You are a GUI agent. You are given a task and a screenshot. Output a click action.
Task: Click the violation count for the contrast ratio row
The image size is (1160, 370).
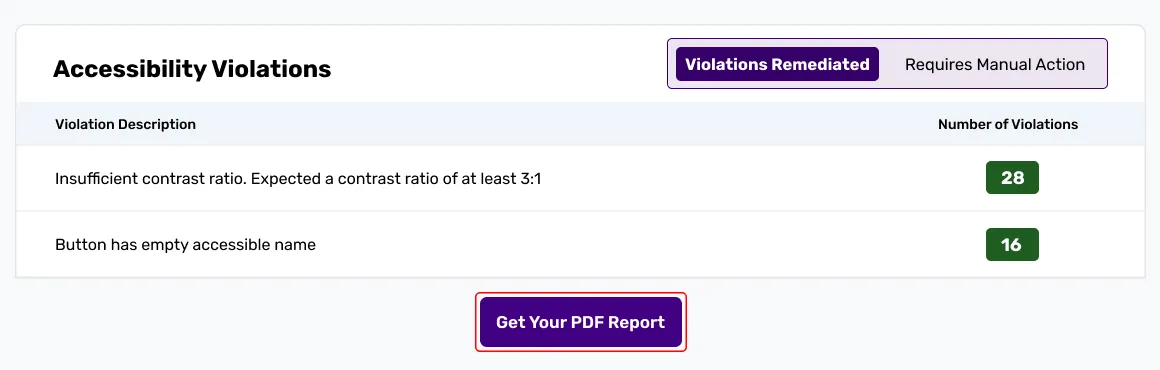tap(1011, 178)
